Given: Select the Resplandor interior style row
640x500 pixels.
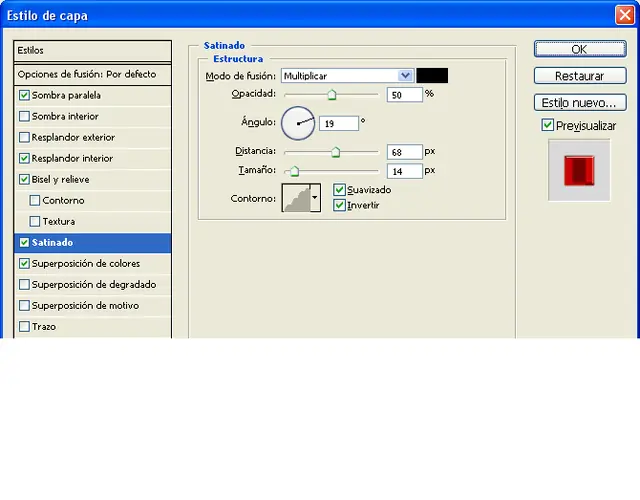Looking at the screenshot, I should pyautogui.click(x=92, y=158).
